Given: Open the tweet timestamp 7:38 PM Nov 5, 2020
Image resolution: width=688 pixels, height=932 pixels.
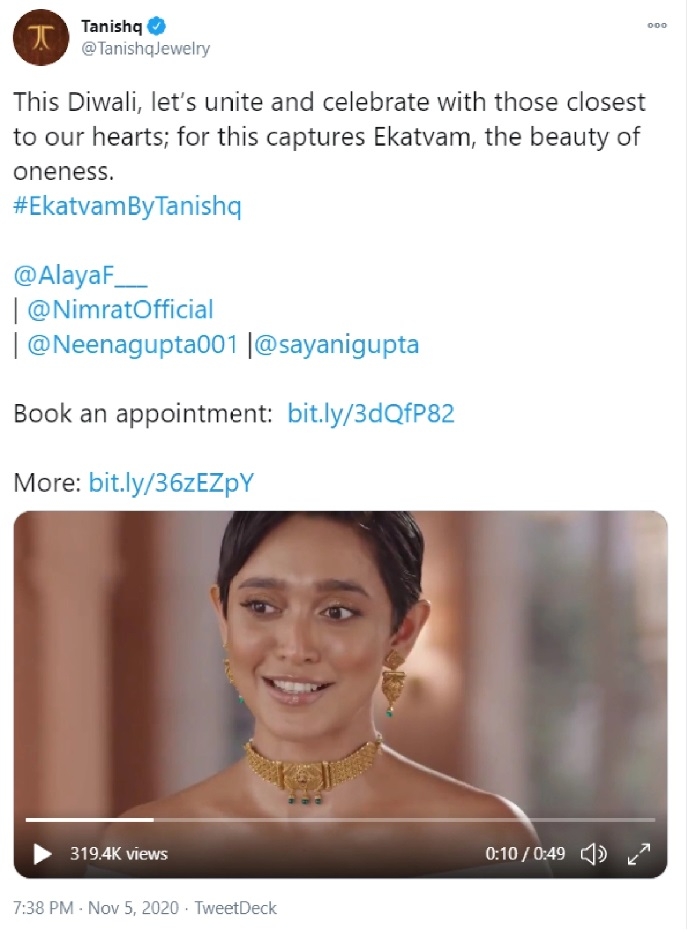Looking at the screenshot, I should pyautogui.click(x=96, y=908).
